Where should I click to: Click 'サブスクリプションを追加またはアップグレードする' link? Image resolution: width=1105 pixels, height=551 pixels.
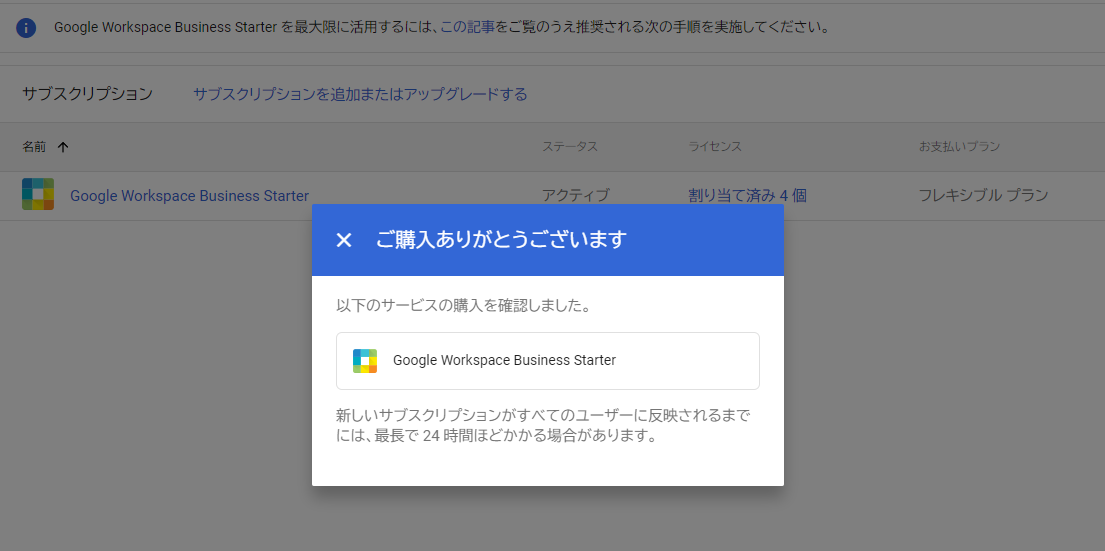pos(360,94)
